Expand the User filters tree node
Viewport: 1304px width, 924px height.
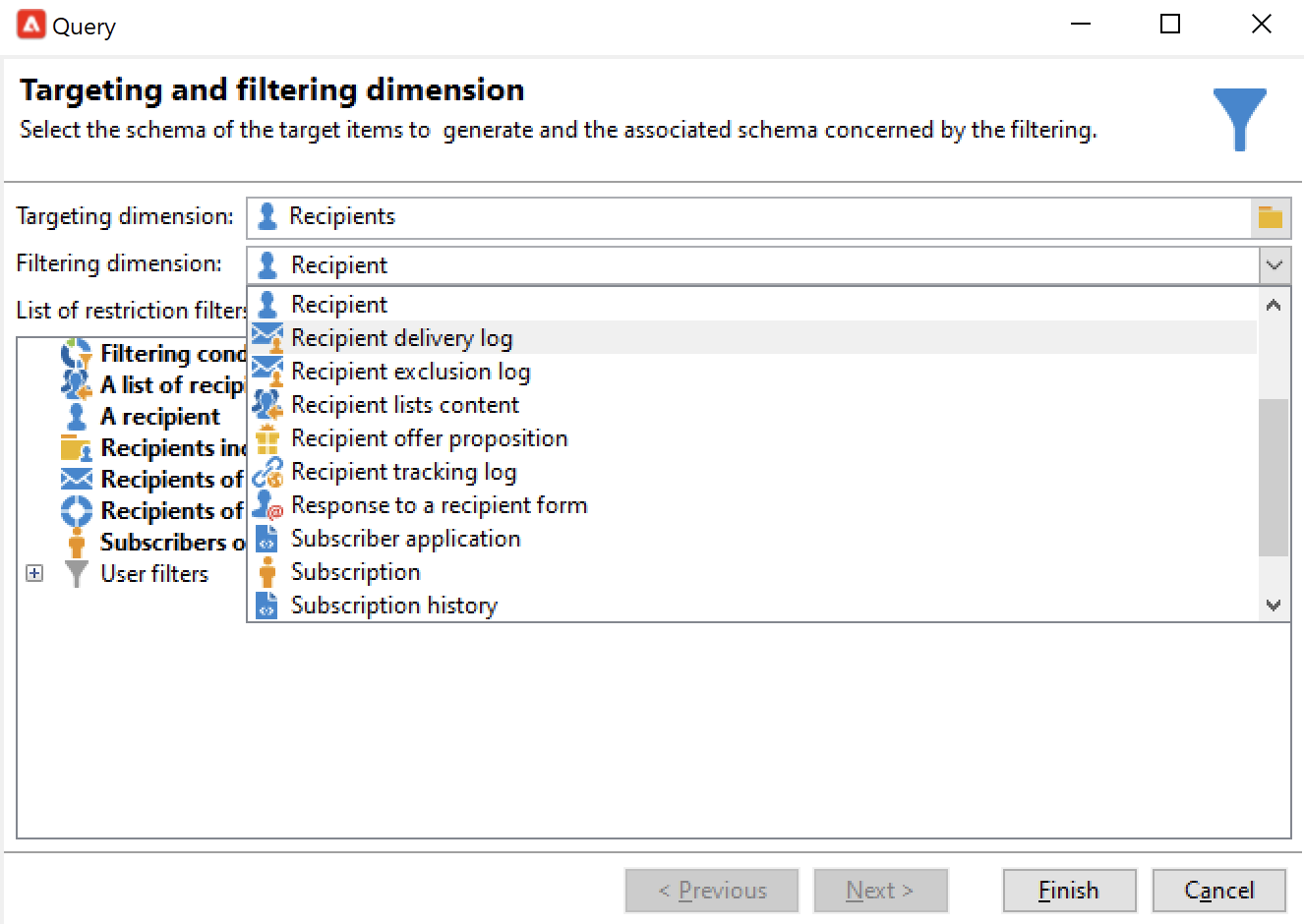(34, 573)
